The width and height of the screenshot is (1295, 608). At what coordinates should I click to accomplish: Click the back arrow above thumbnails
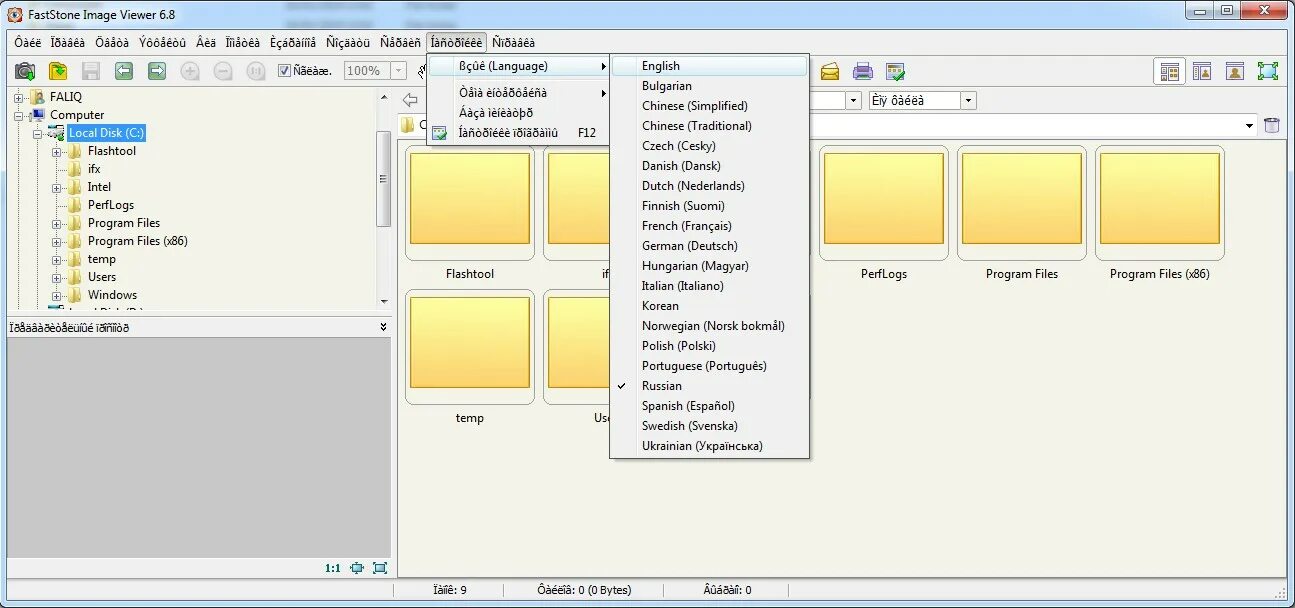pyautogui.click(x=409, y=100)
